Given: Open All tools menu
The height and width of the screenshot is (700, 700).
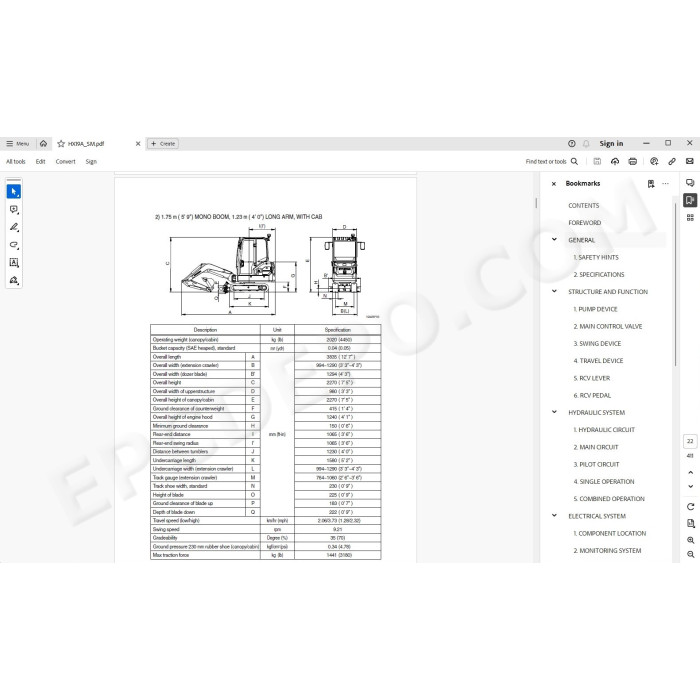Looking at the screenshot, I should (16, 162).
